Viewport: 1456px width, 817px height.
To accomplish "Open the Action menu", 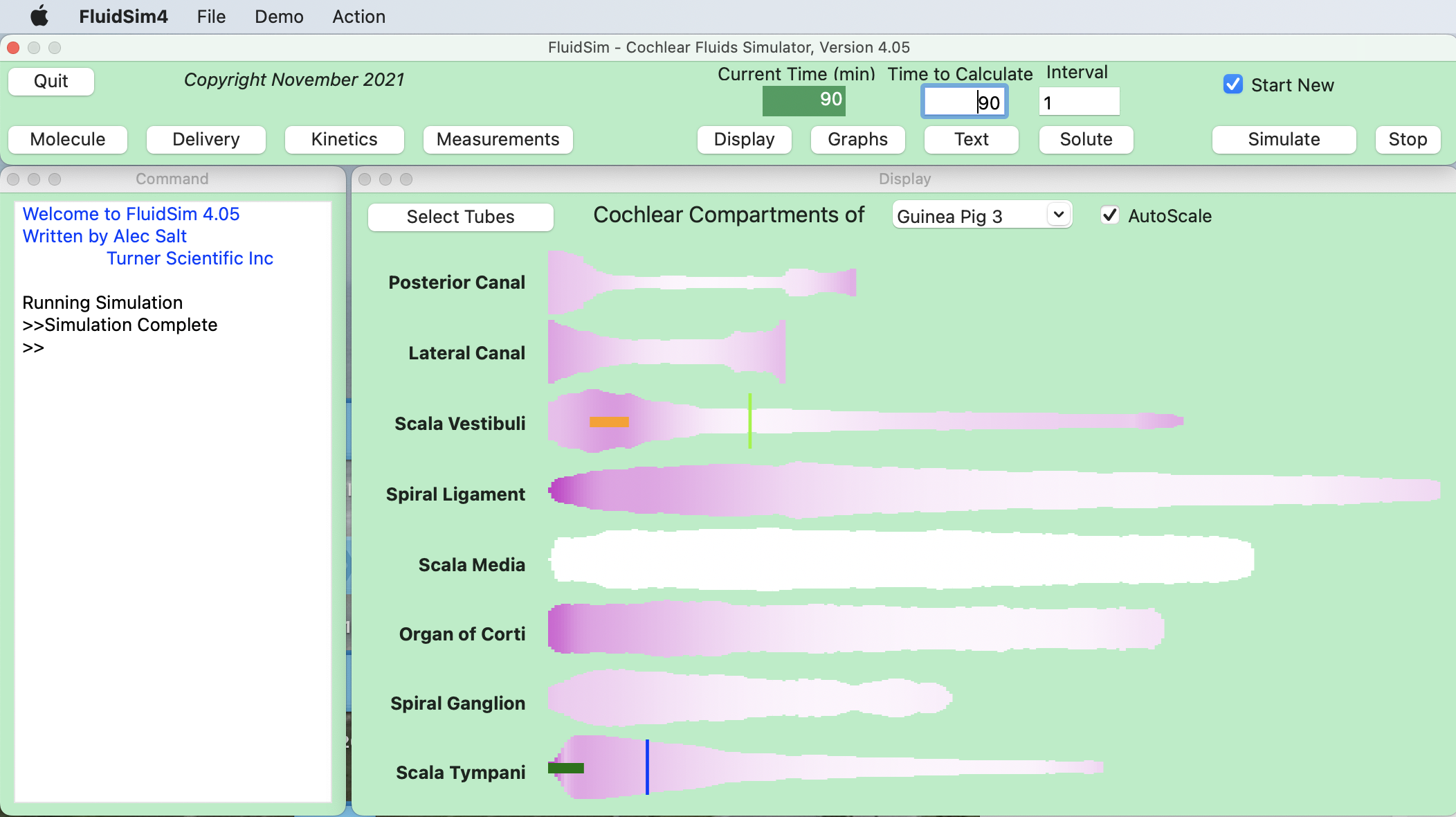I will click(x=358, y=17).
